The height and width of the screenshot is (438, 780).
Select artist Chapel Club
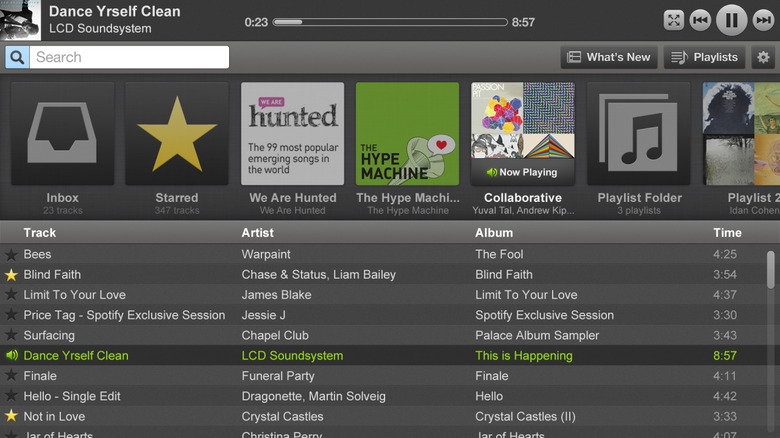(x=275, y=335)
